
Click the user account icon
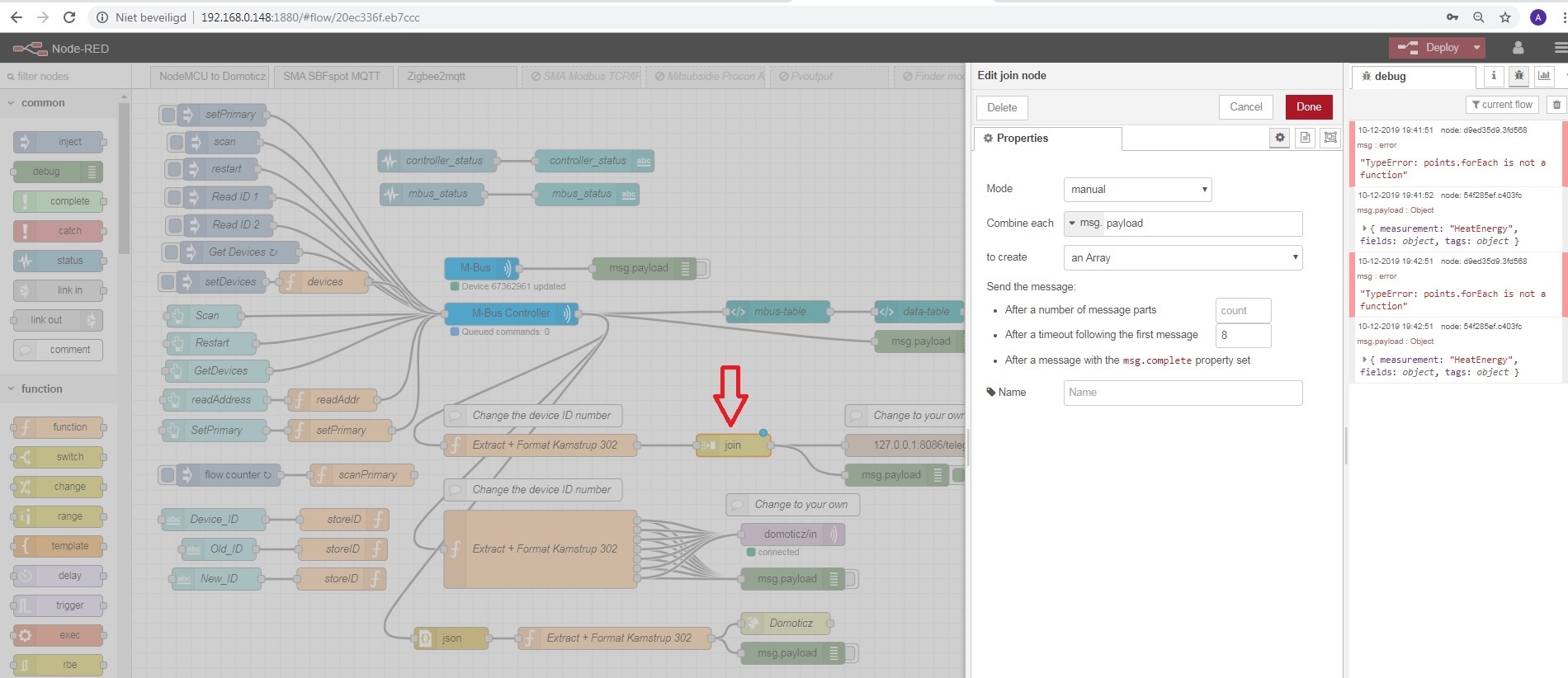[1518, 48]
